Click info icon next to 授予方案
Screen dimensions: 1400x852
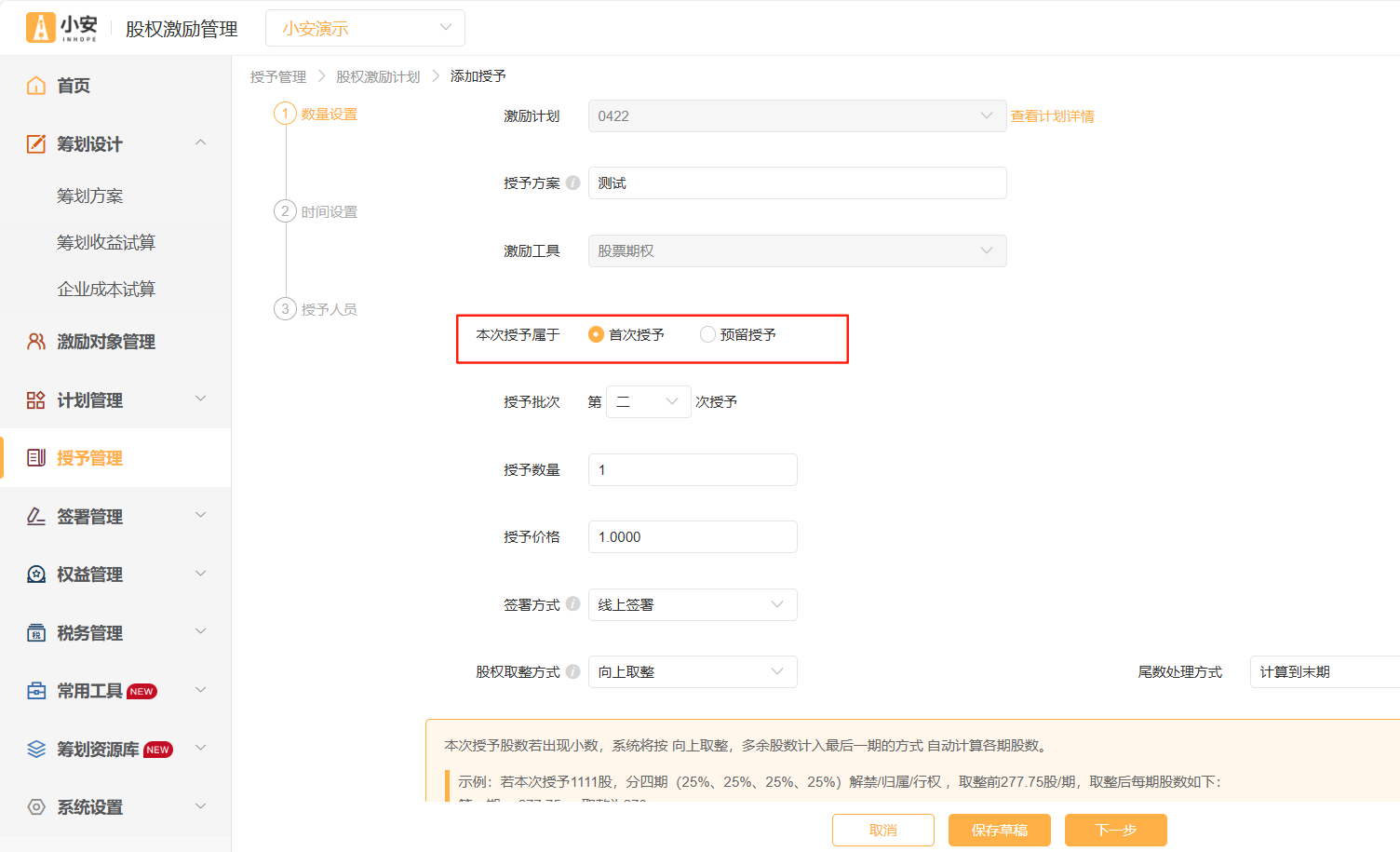(x=573, y=183)
